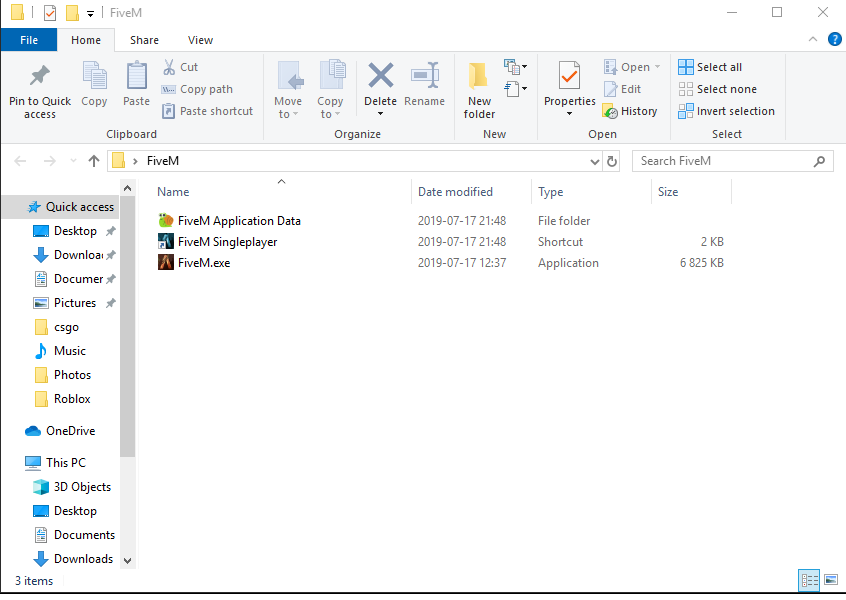Switch to large thumbnails view in status bar
846x600 pixels.
(x=830, y=580)
